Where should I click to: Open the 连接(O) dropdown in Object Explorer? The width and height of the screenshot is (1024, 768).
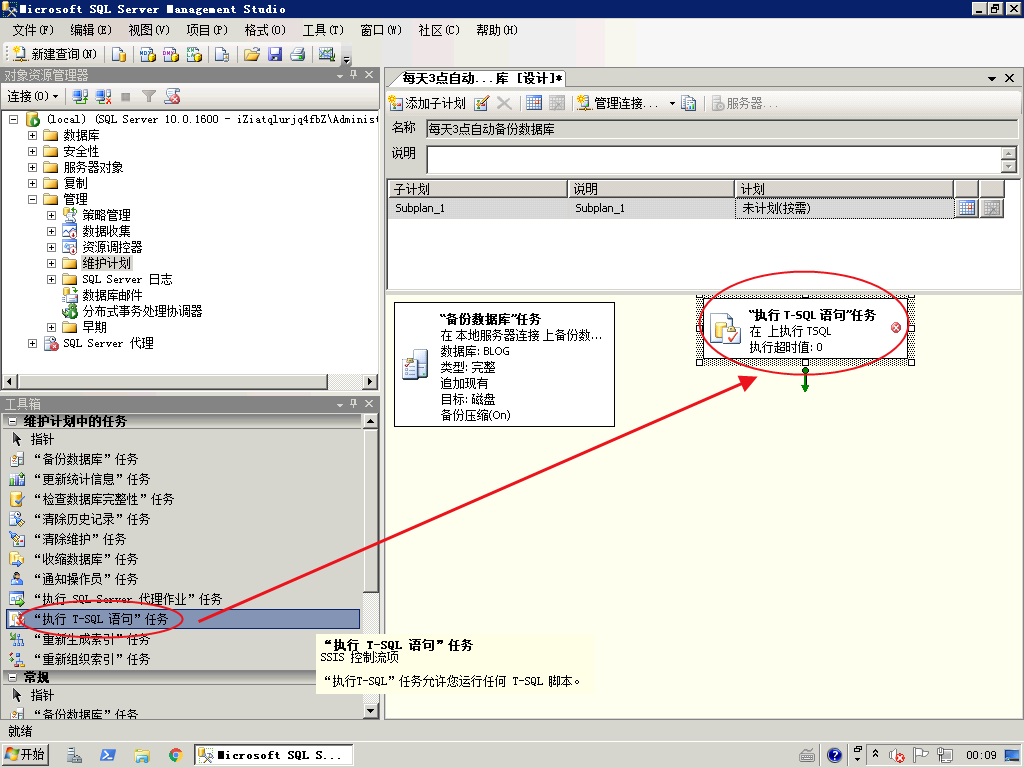tap(33, 97)
